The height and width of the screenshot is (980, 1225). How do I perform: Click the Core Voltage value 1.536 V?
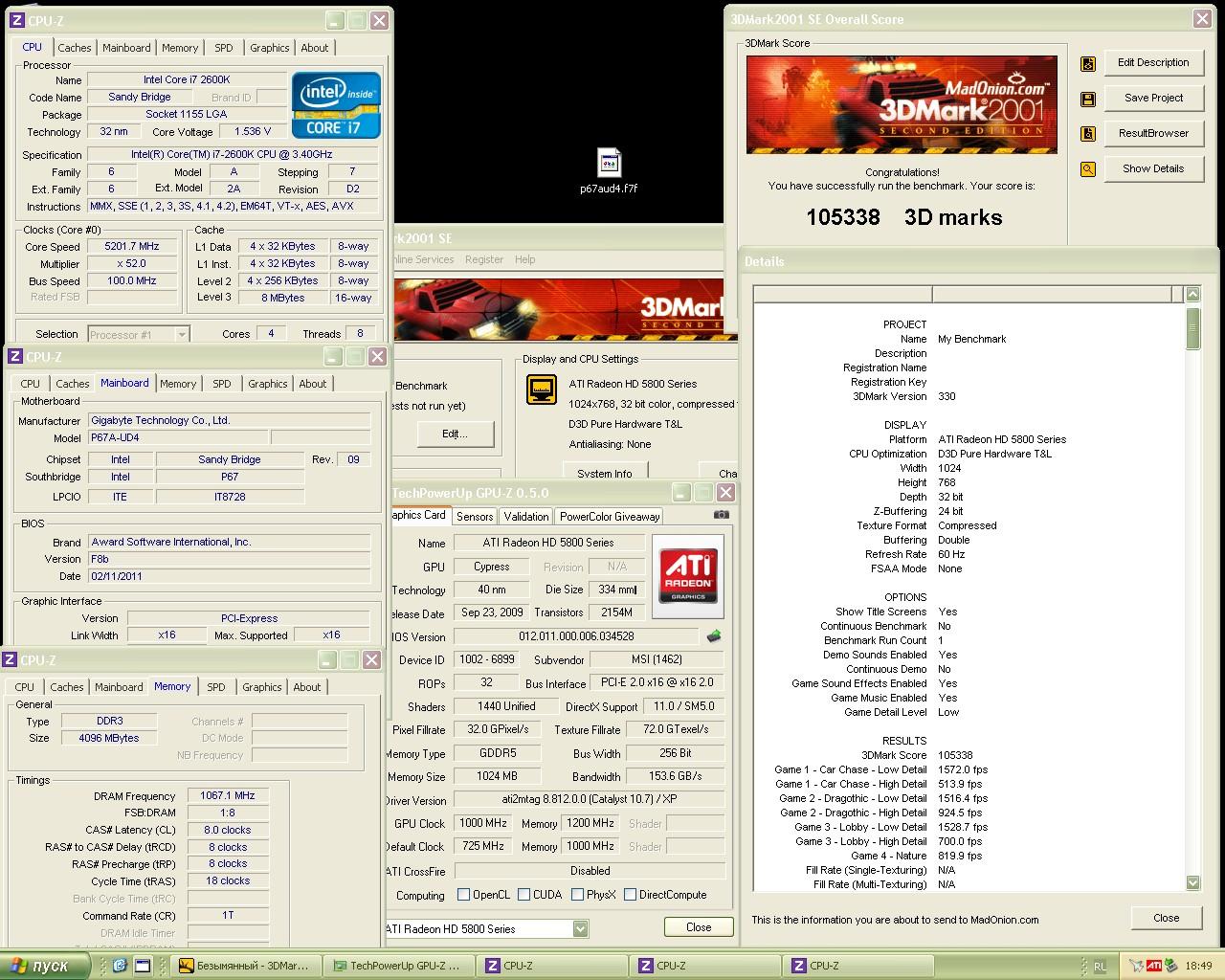252,132
